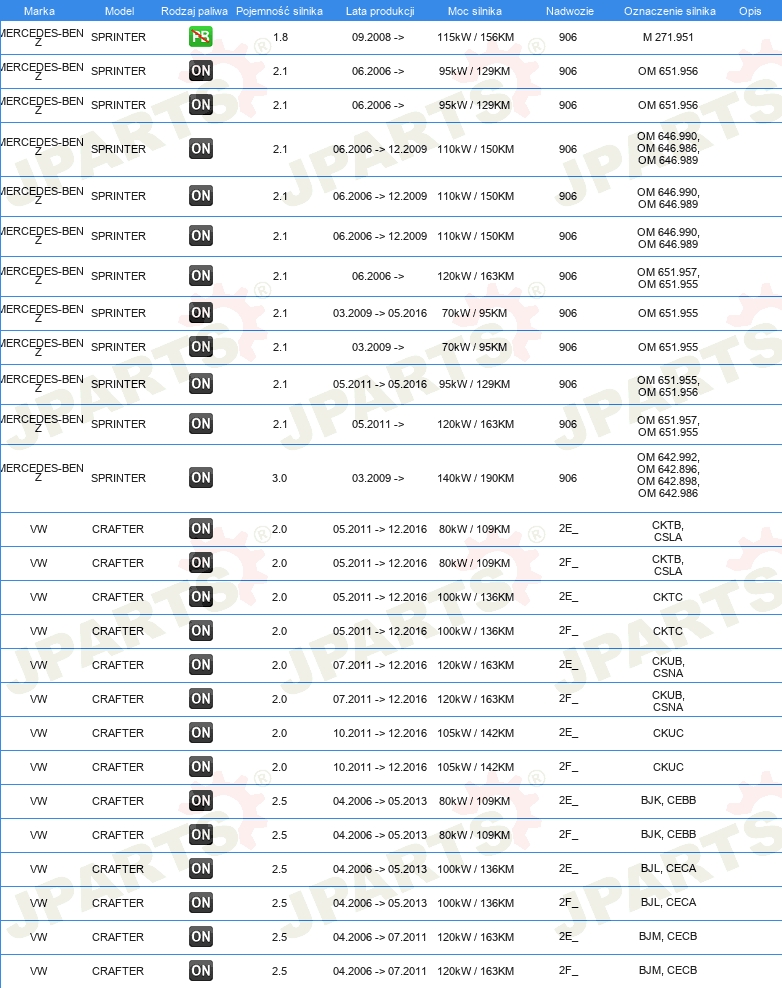Select engine cell containing OM 646.986
The height and width of the screenshot is (988, 782).
point(668,148)
